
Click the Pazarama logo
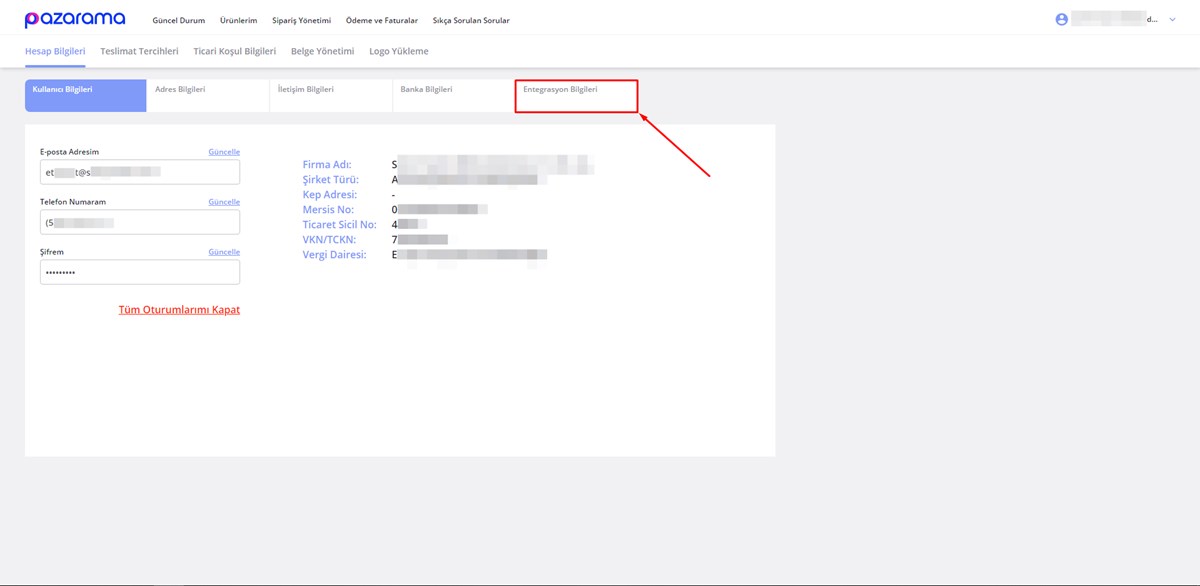point(75,19)
